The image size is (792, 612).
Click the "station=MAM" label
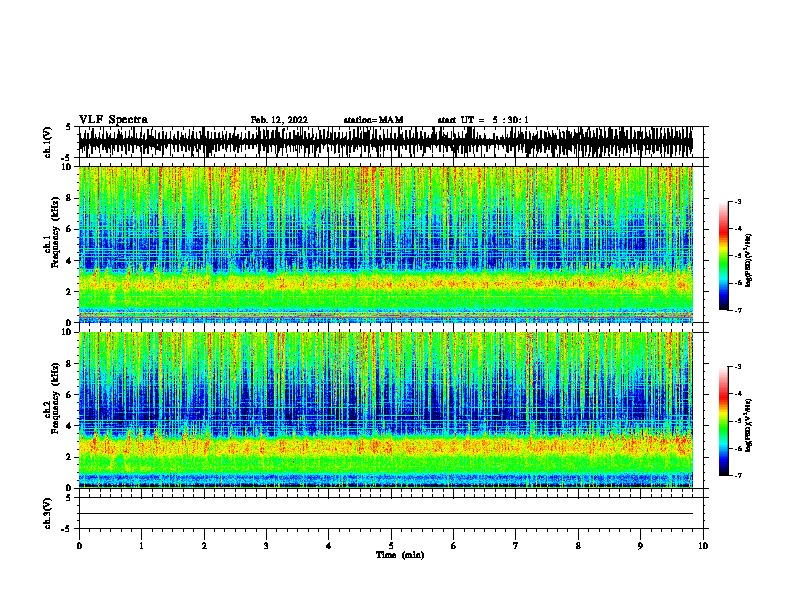pyautogui.click(x=373, y=120)
